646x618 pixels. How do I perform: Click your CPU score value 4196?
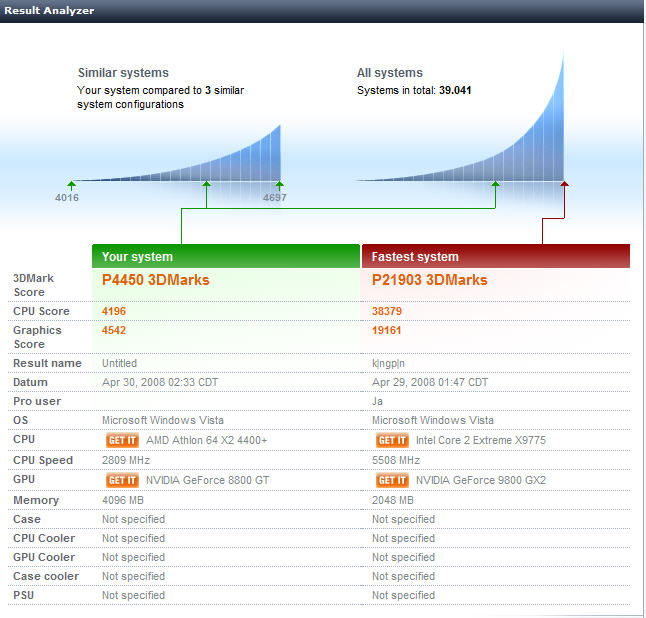point(114,311)
